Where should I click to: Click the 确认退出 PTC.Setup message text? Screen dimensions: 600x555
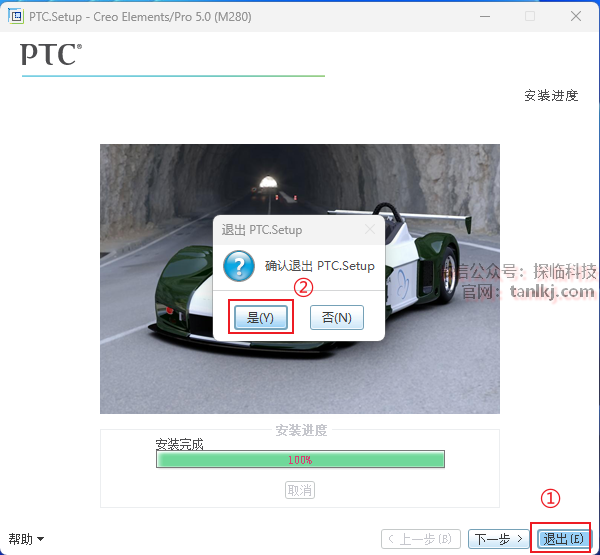pyautogui.click(x=320, y=266)
